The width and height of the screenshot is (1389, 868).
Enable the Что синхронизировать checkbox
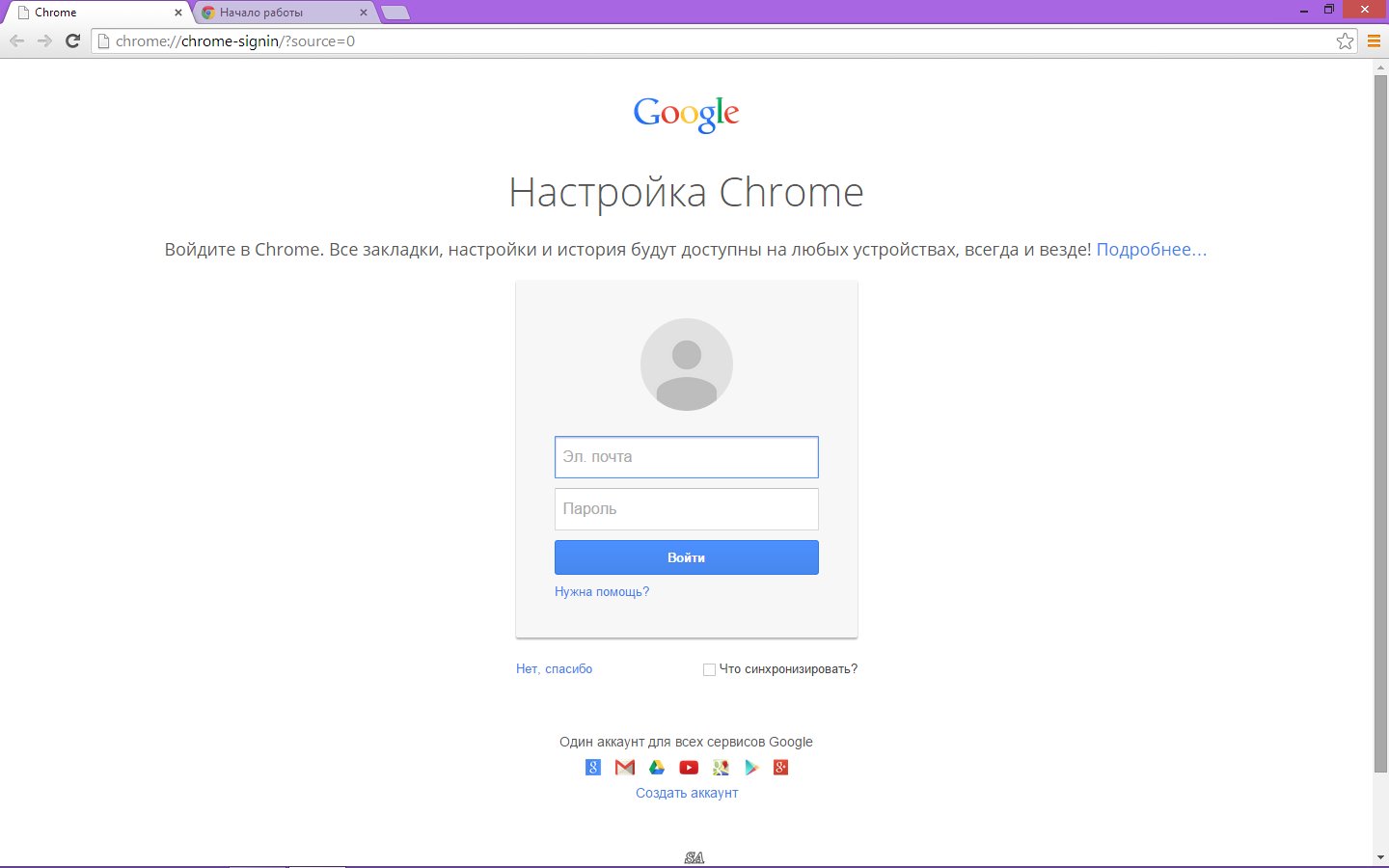click(x=709, y=668)
